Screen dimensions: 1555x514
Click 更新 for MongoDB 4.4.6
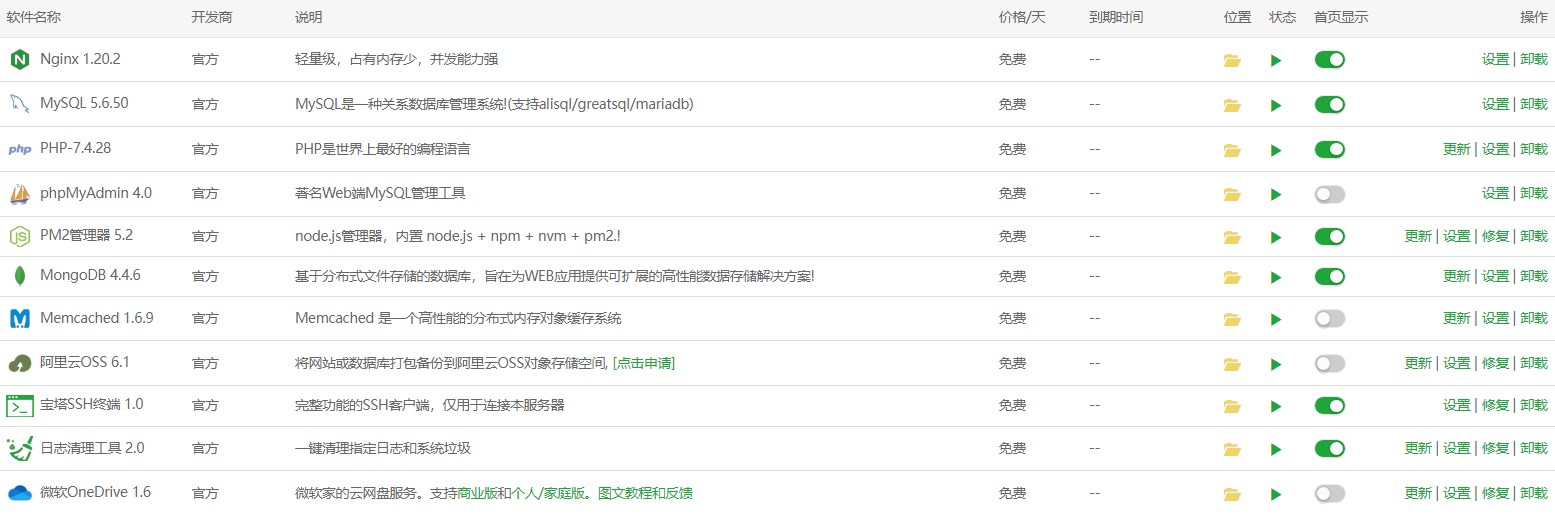(x=1457, y=276)
